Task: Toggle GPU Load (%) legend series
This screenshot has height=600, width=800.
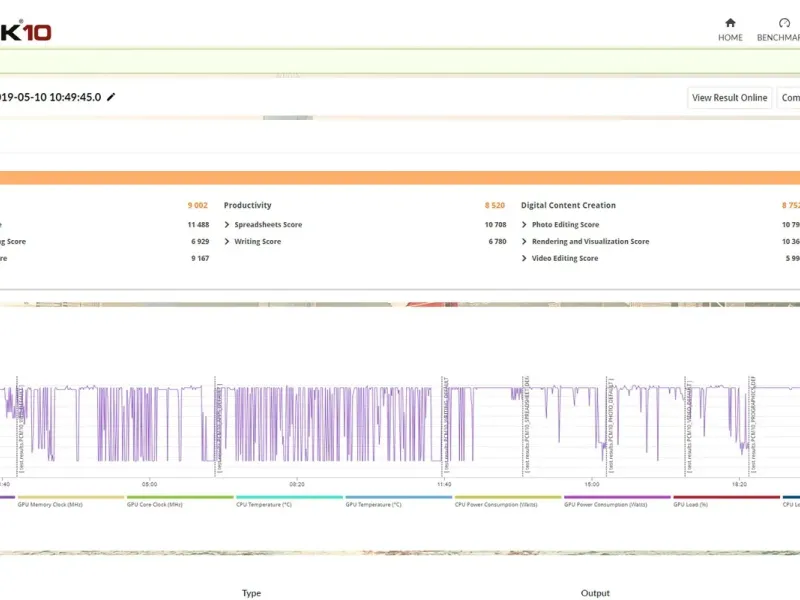Action: [726, 501]
